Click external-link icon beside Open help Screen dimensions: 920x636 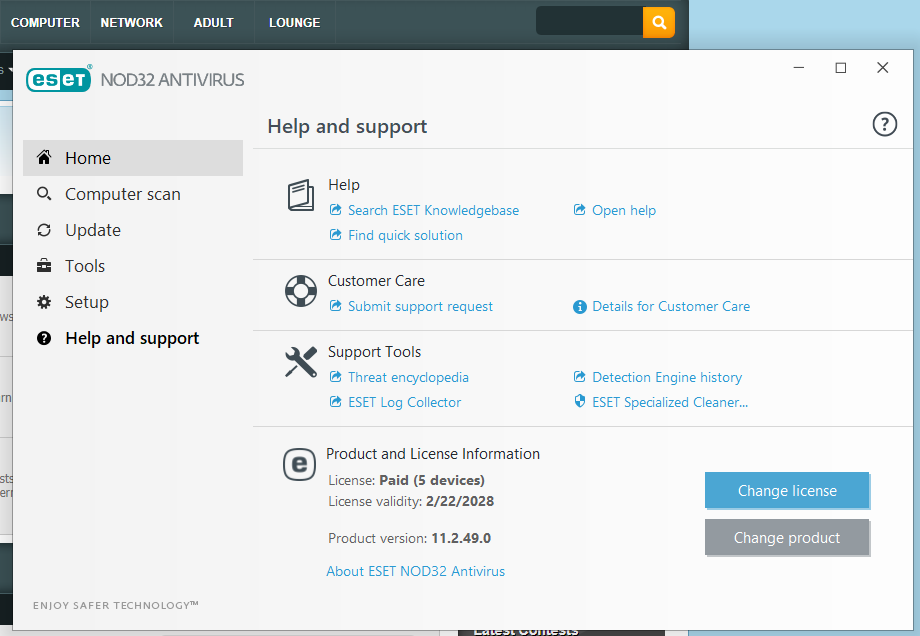point(580,209)
